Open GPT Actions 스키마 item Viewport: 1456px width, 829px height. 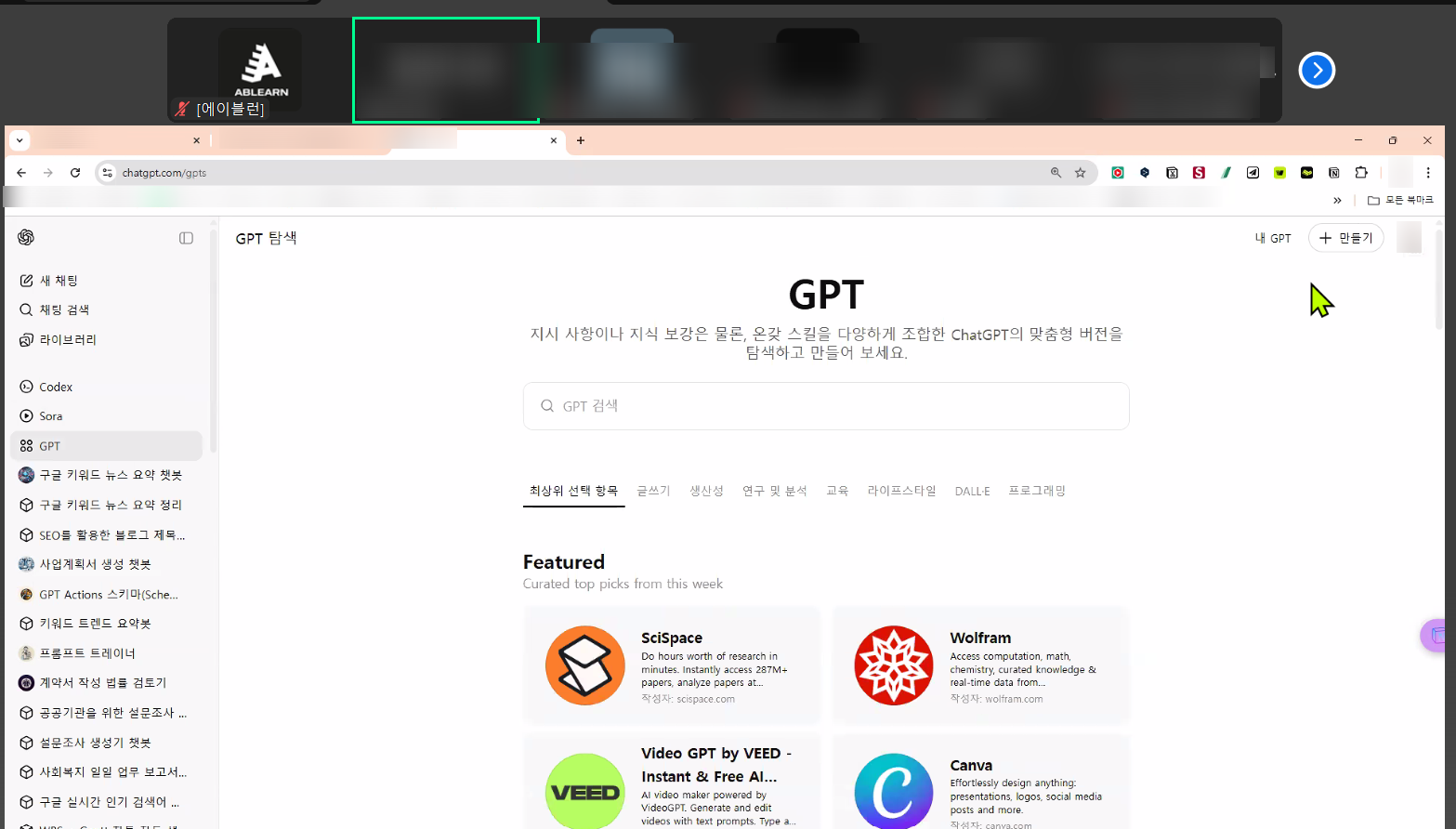107,594
